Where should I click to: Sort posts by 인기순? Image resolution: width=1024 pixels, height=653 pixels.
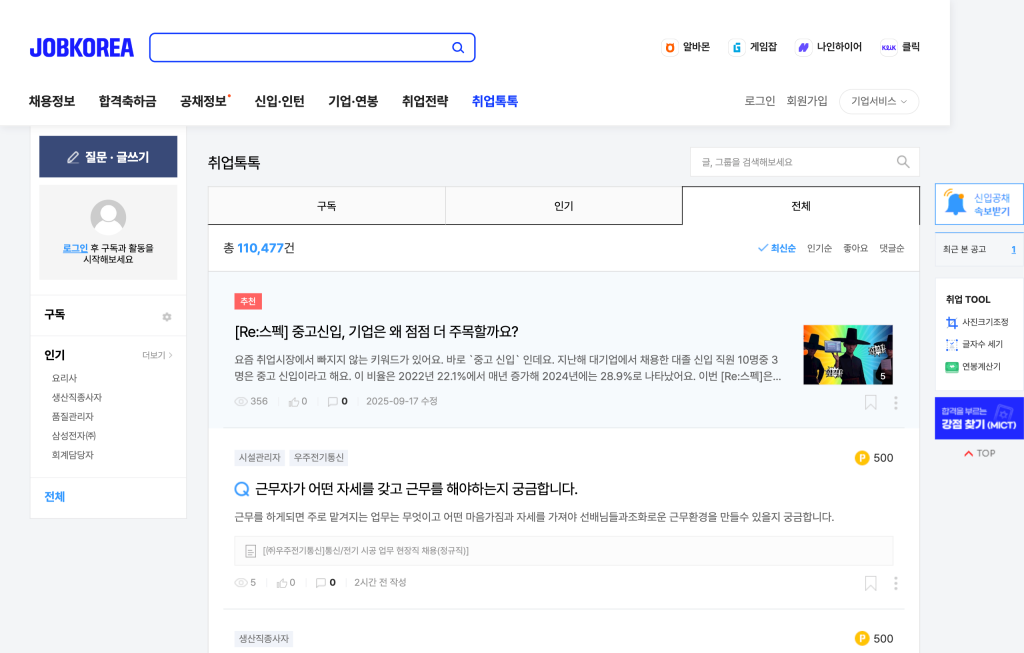(x=819, y=248)
